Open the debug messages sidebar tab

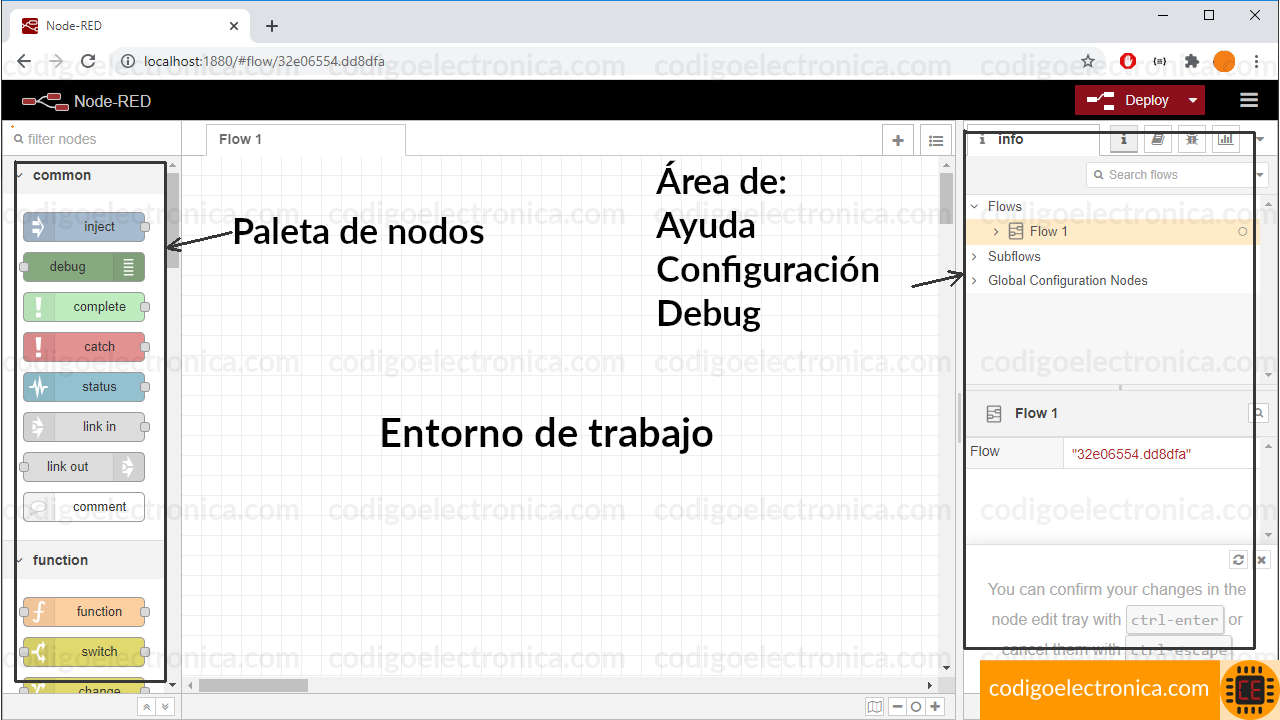[x=1192, y=140]
